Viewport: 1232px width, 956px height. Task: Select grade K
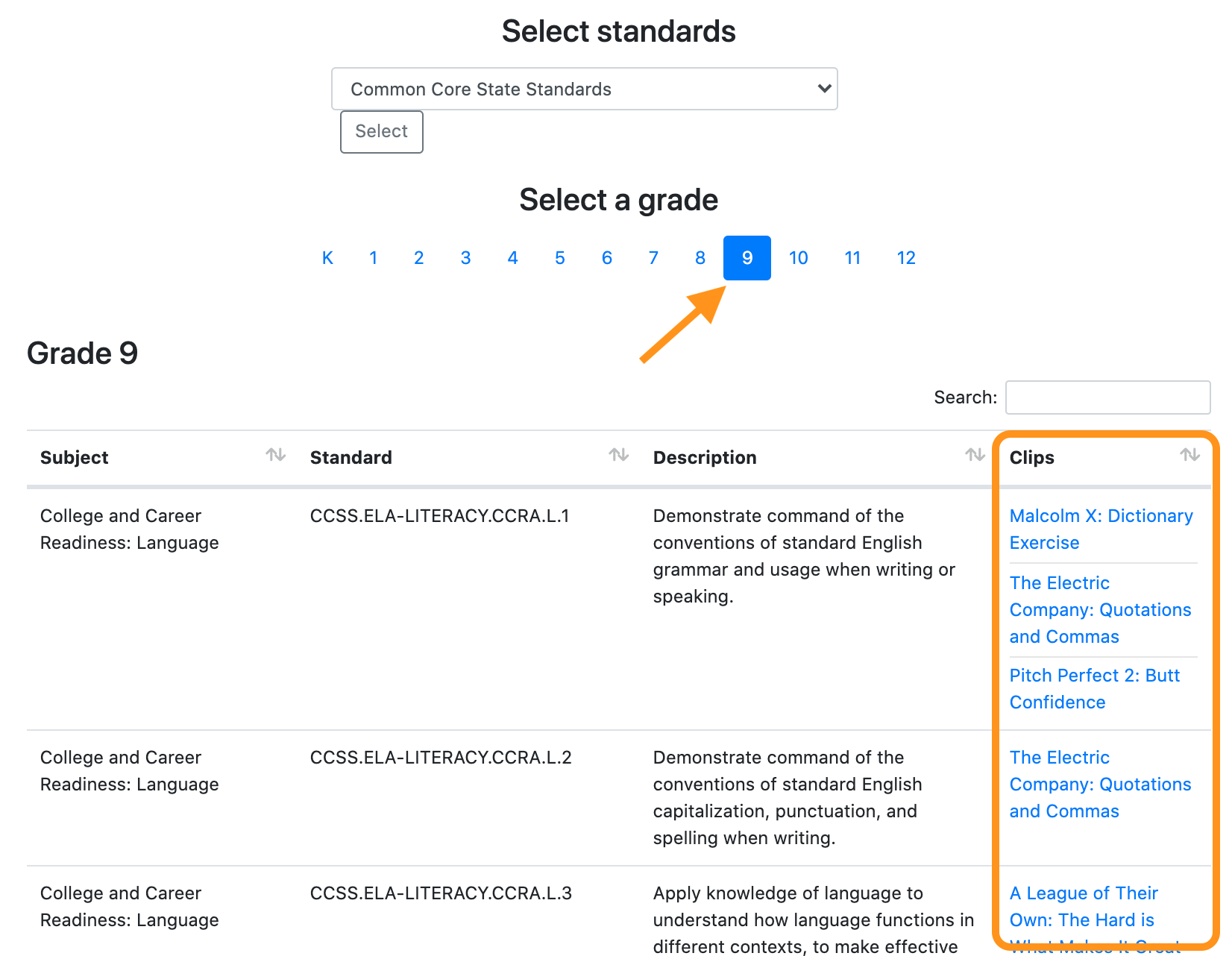[x=327, y=257]
